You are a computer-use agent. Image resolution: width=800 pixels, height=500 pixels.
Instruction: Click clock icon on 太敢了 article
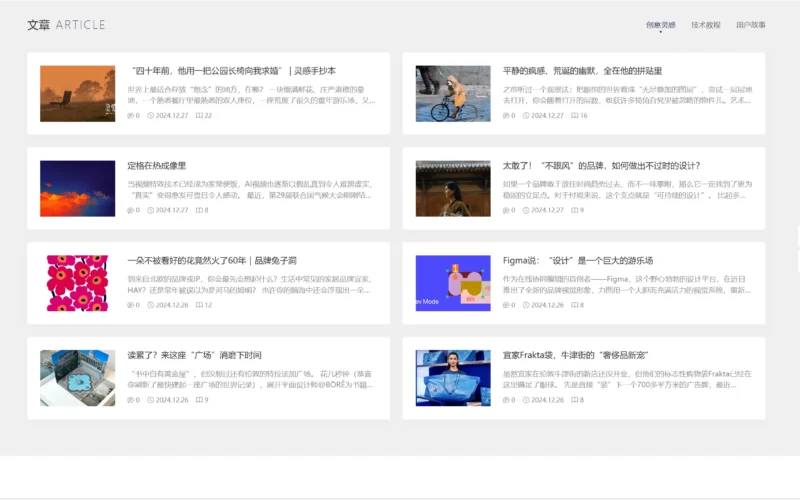click(x=526, y=210)
